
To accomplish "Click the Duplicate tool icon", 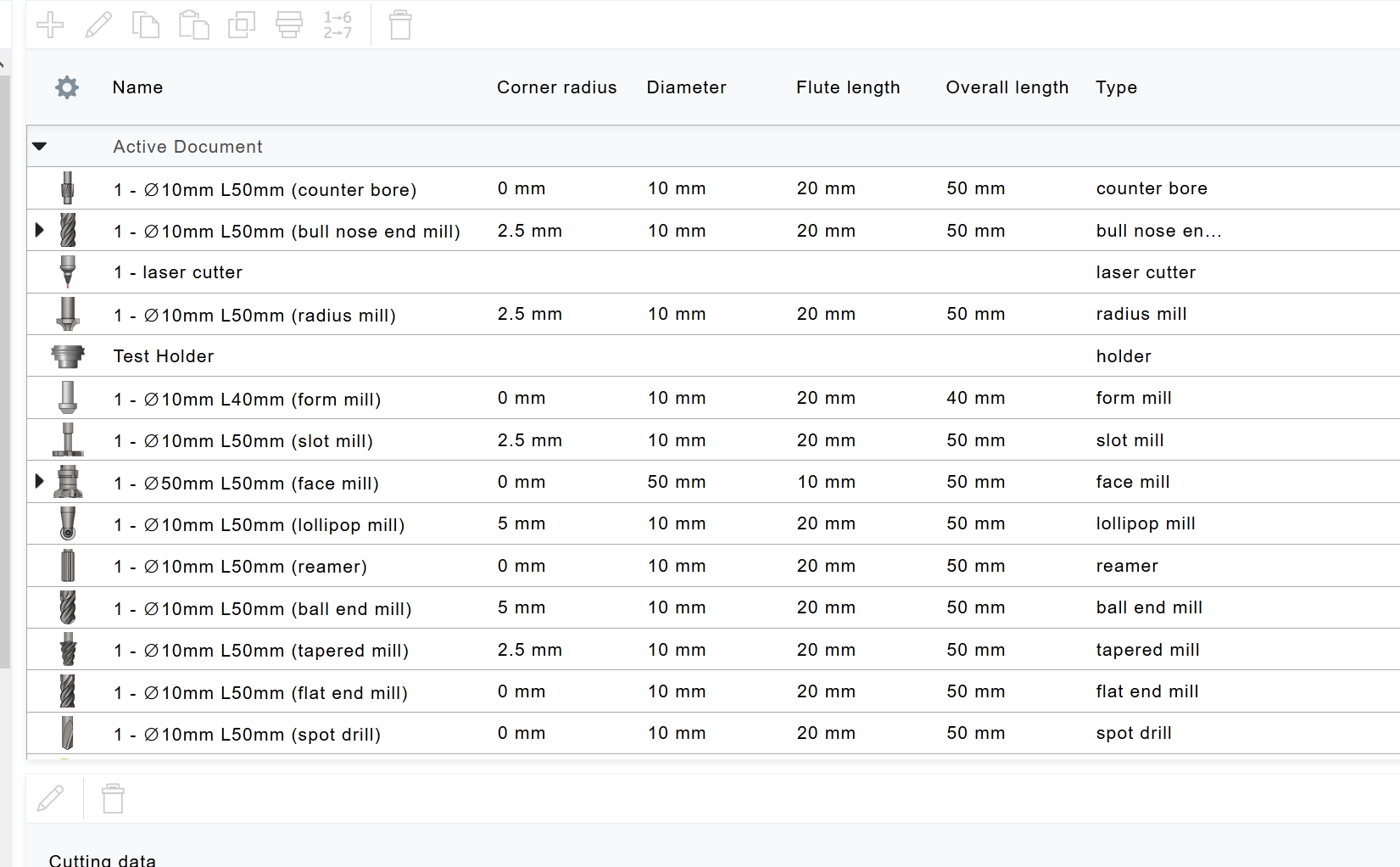I will (241, 25).
